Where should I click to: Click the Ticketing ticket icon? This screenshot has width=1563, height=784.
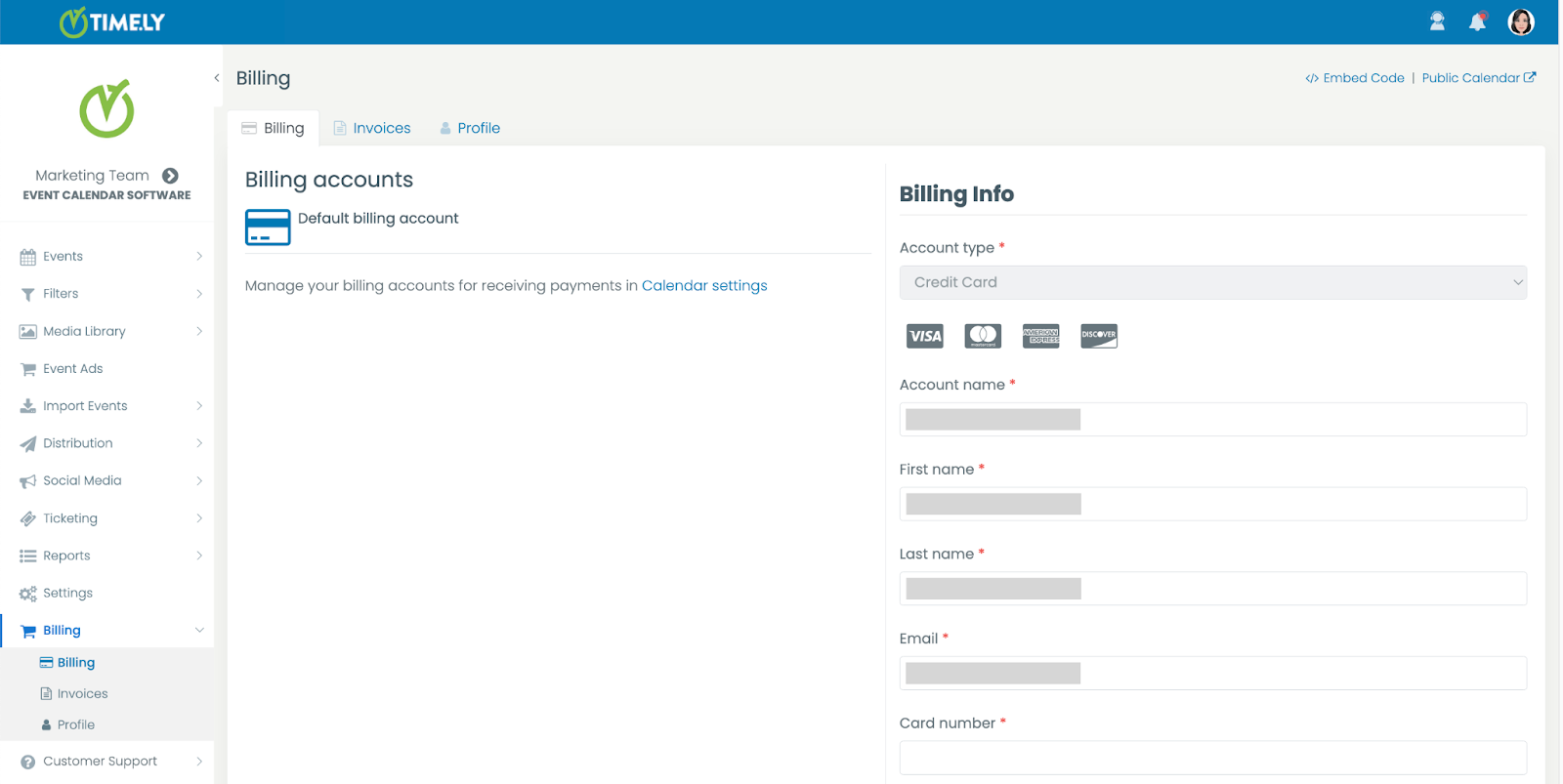pyautogui.click(x=28, y=518)
